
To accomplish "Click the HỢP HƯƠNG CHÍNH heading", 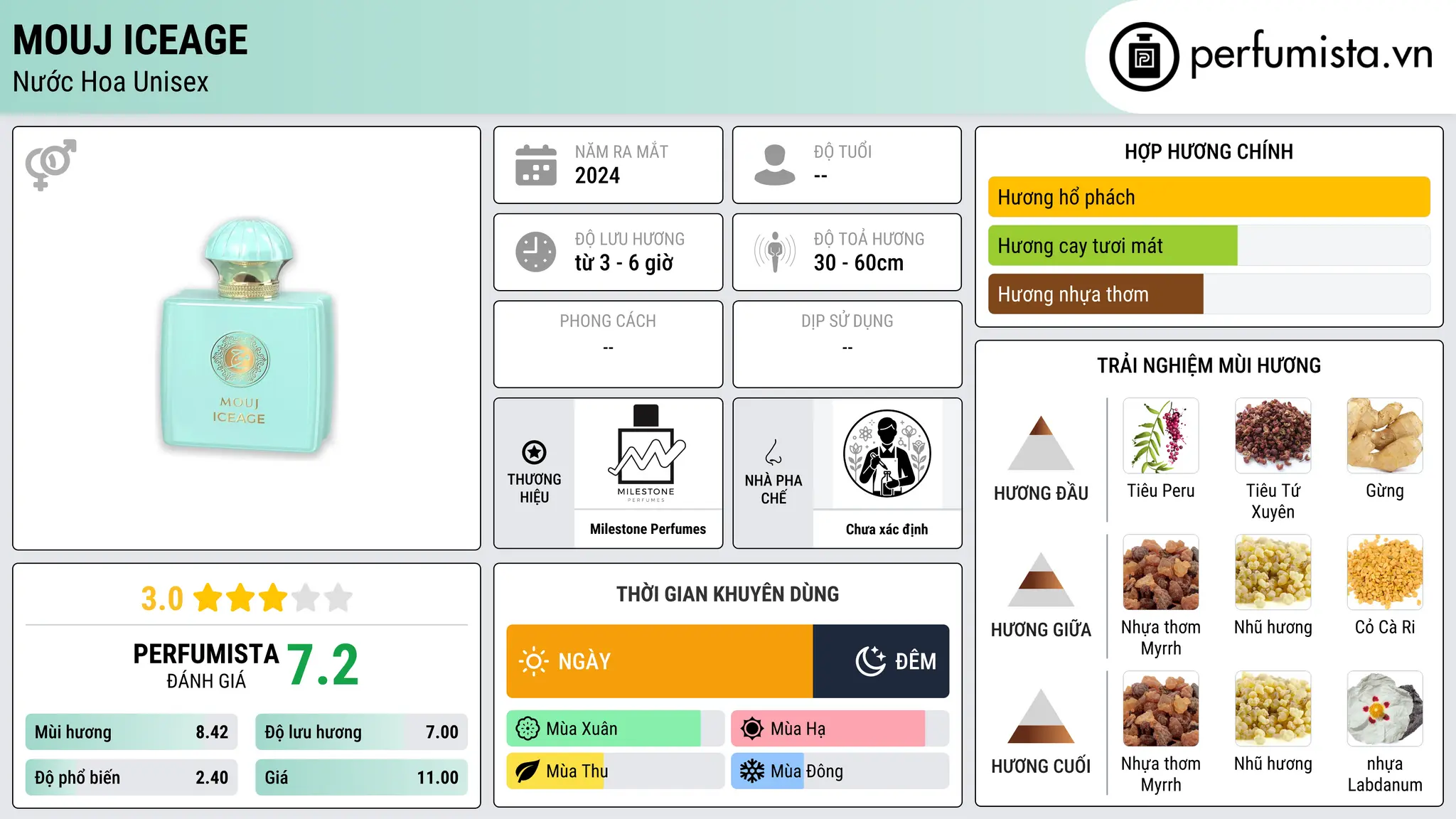I will 1209,151.
